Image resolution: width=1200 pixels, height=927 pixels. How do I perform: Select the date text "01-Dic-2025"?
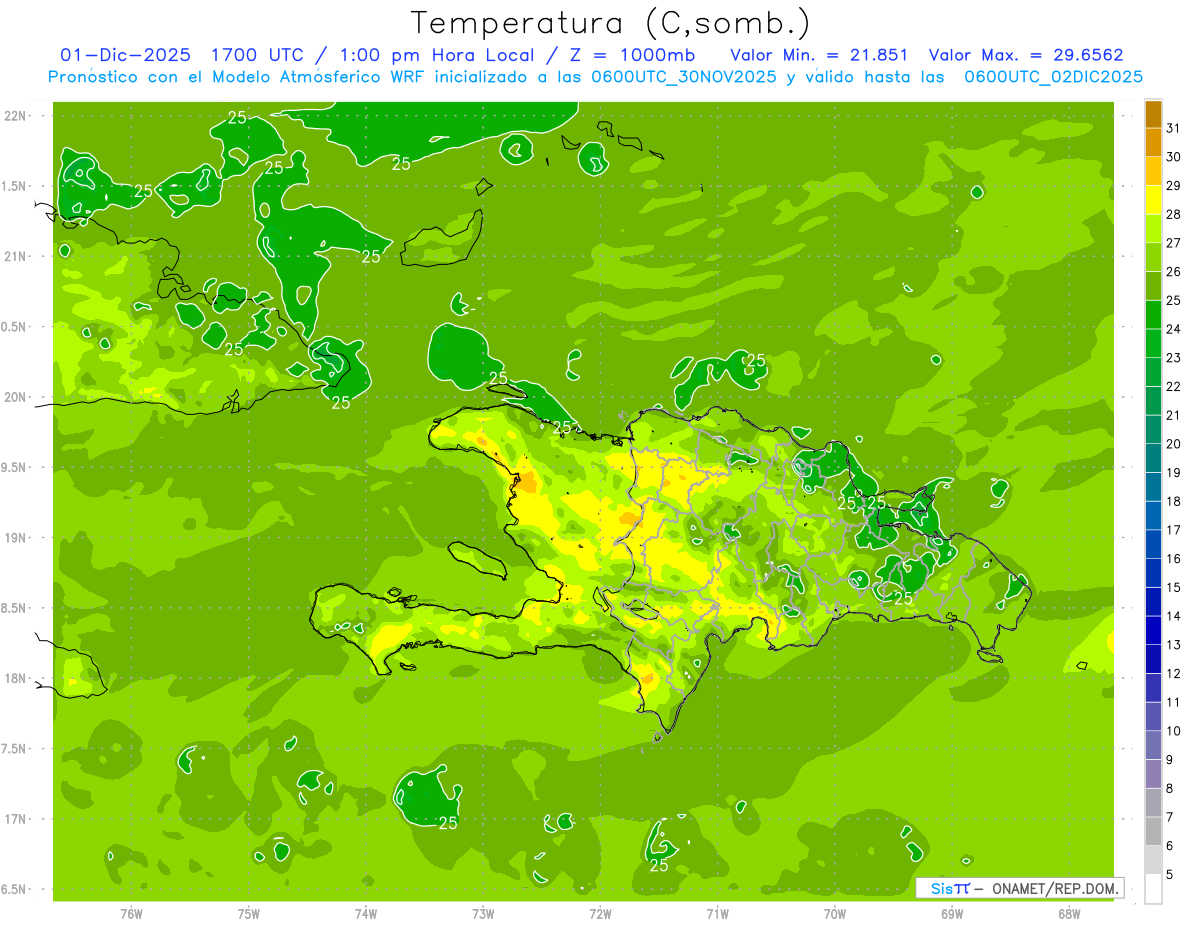click(x=125, y=55)
